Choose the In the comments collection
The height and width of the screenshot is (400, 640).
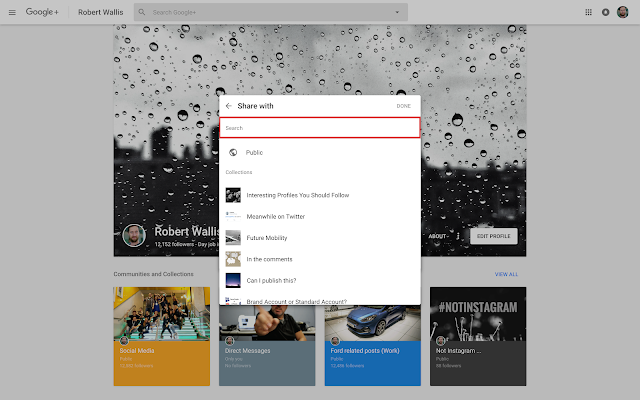pyautogui.click(x=320, y=259)
